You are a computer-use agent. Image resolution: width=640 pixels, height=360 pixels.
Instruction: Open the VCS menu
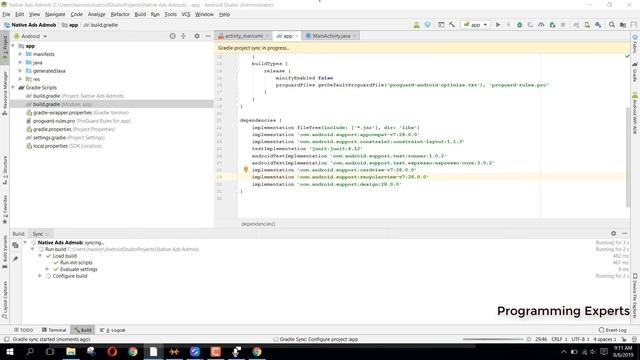186,14
